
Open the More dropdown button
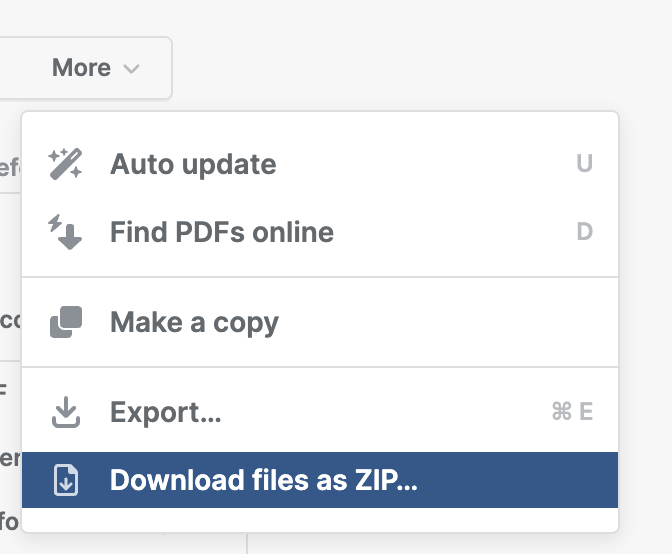tap(95, 68)
